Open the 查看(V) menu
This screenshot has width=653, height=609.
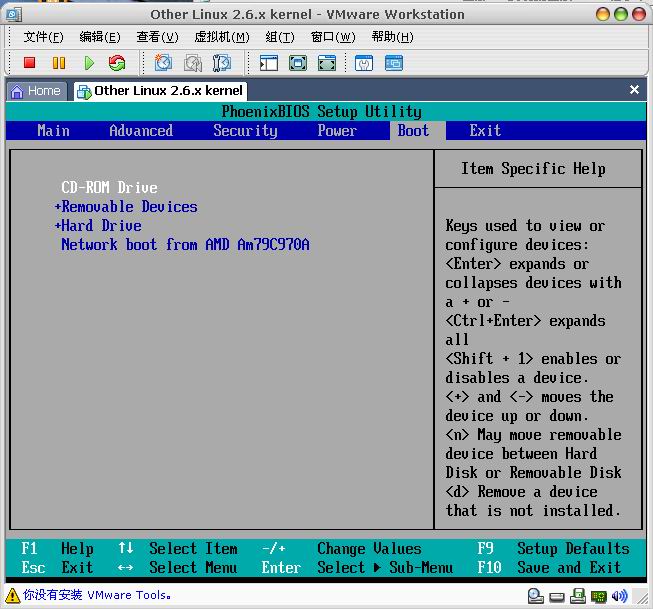pos(157,37)
